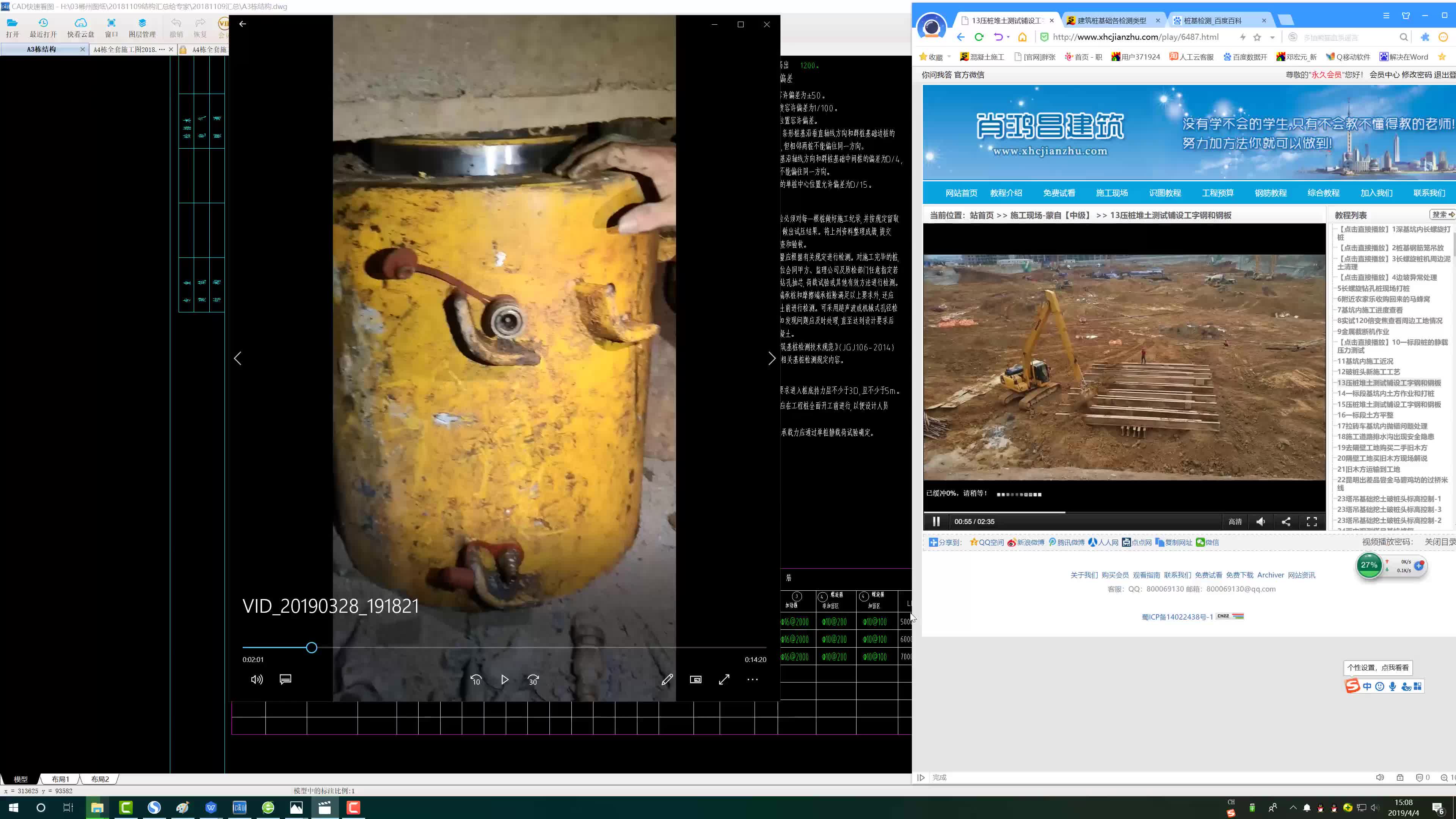The height and width of the screenshot is (819, 1456).
Task: Open tutorial 16一标段土方平整
Action: 1365,415
